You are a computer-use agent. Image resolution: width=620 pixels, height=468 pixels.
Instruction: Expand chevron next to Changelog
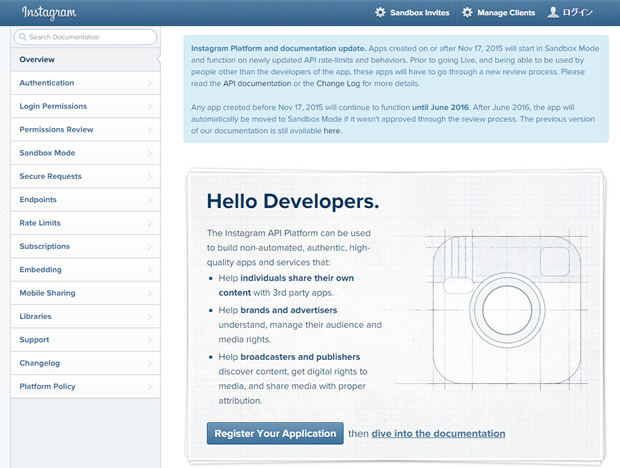tap(150, 363)
